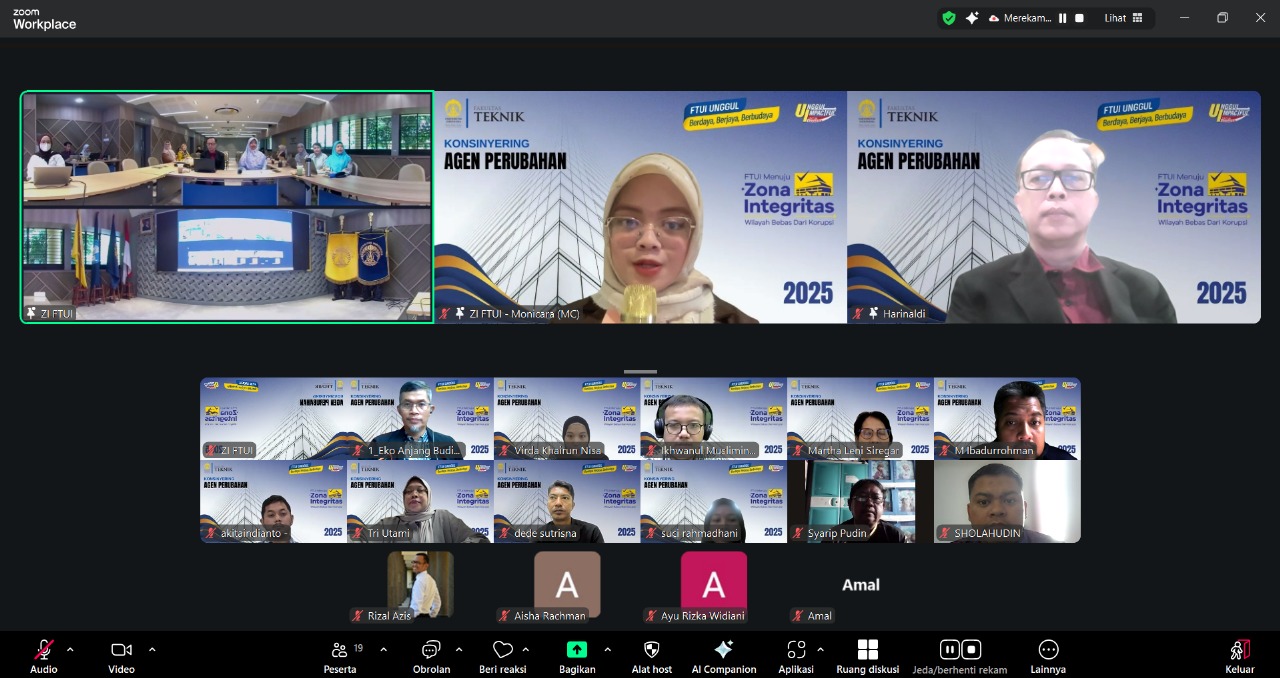Select the dede sutrisna video tile
Screen dimensions: 1280x678
coord(567,501)
